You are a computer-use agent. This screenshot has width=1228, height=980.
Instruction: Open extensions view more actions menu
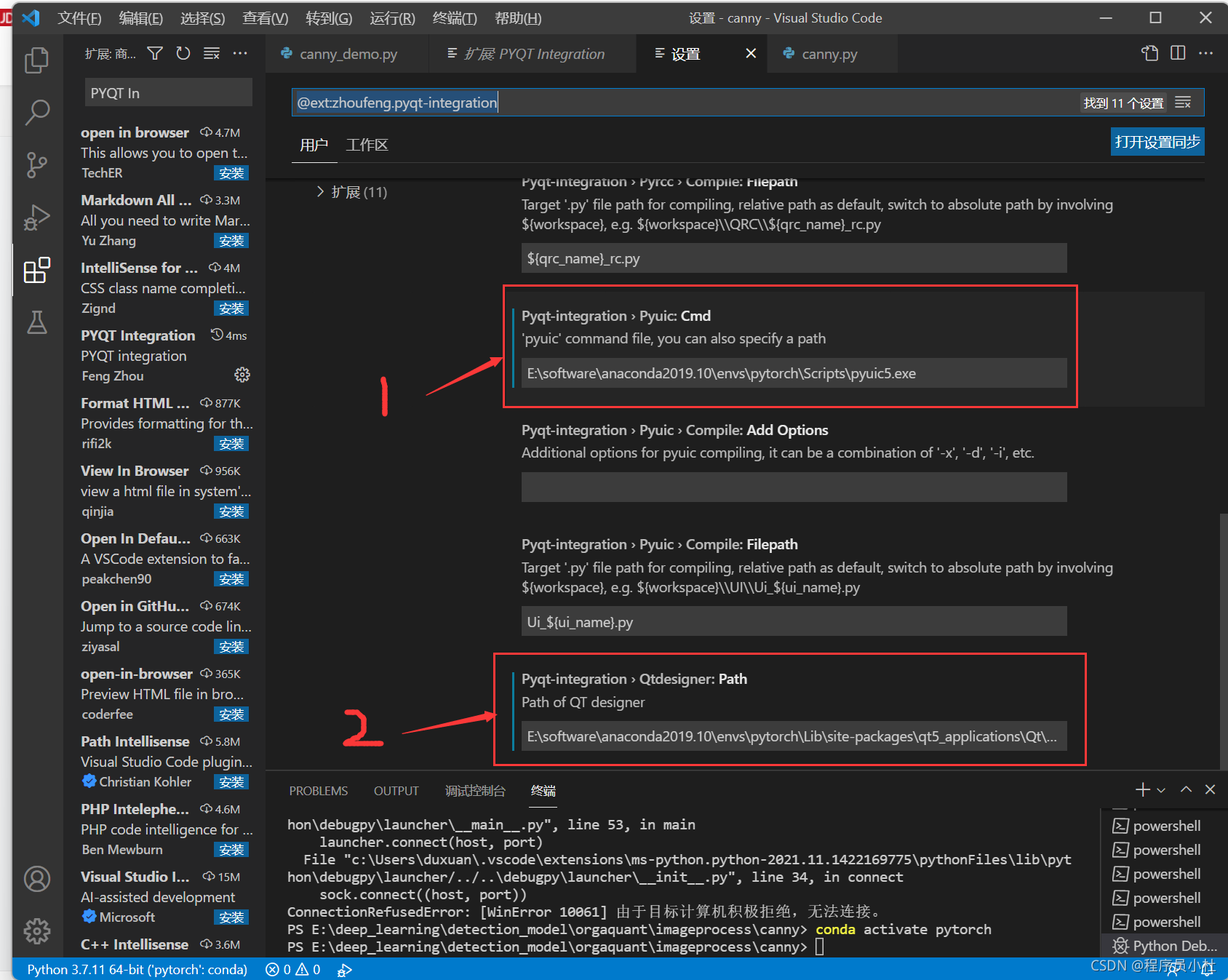point(240,53)
